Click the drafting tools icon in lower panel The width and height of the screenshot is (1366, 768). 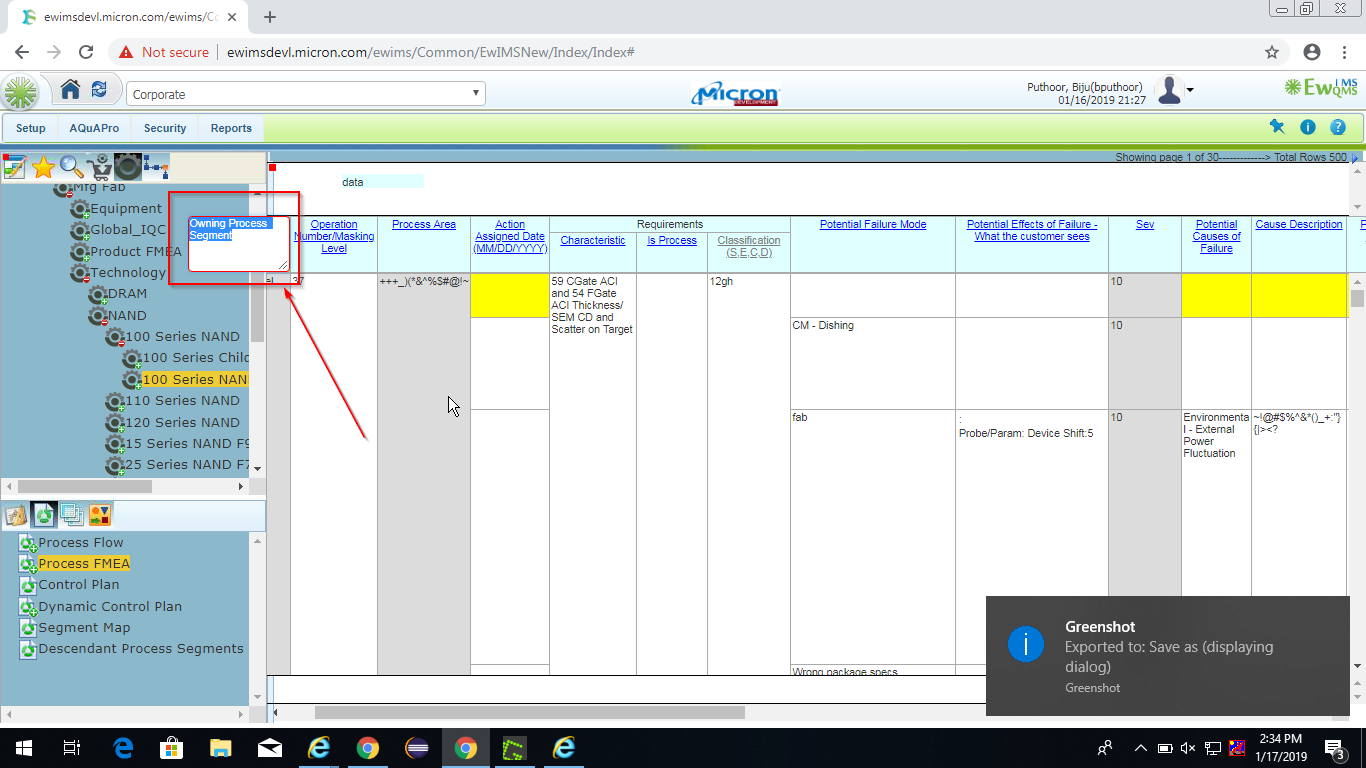click(15, 515)
